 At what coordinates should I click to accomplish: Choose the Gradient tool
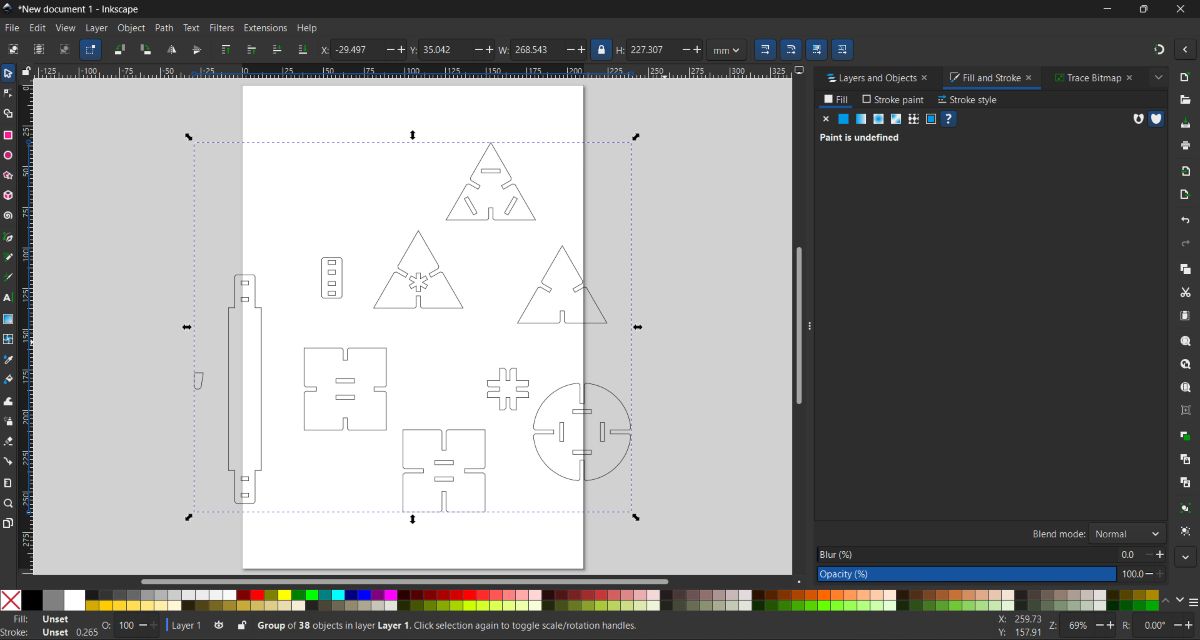pos(8,319)
